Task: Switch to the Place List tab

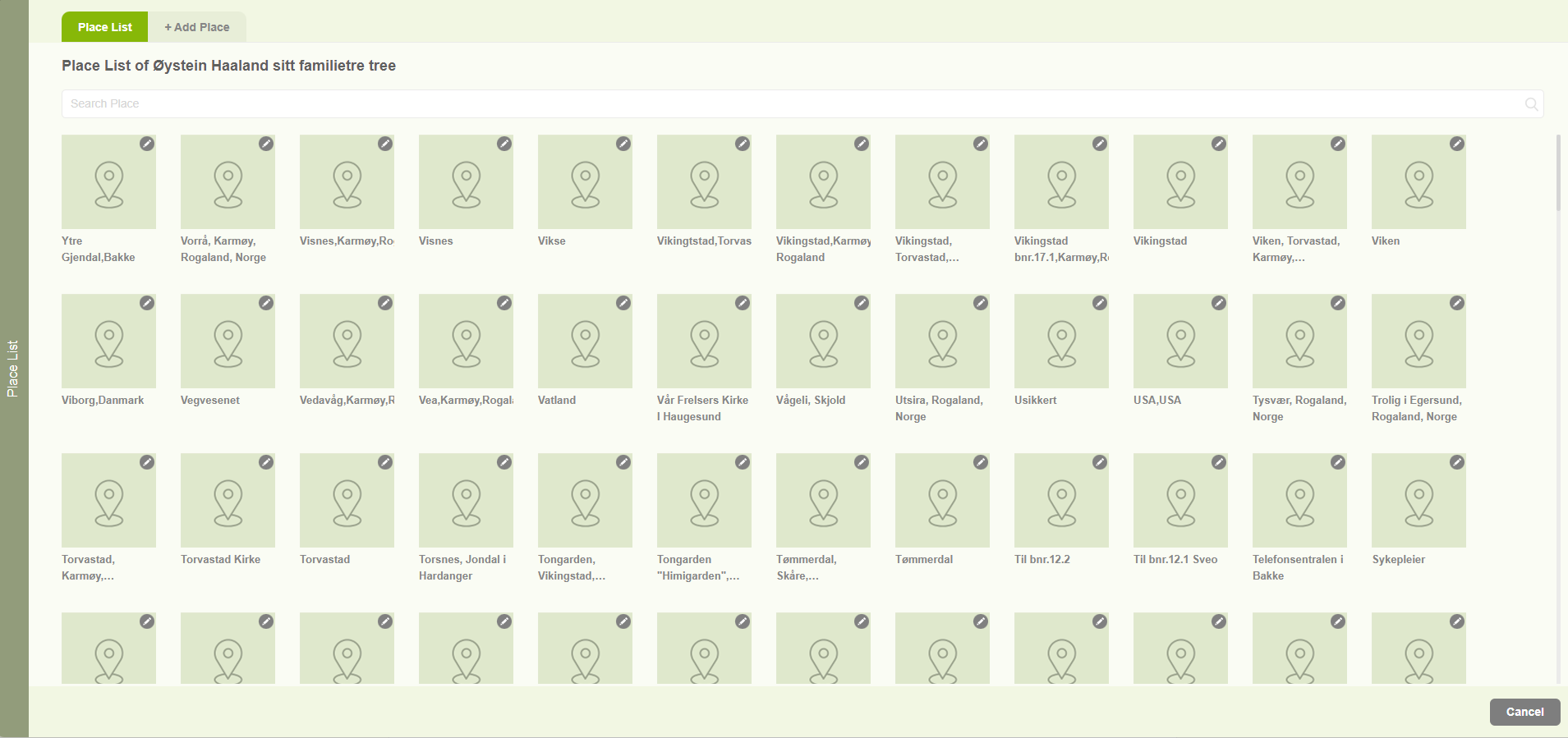Action: 104,27
